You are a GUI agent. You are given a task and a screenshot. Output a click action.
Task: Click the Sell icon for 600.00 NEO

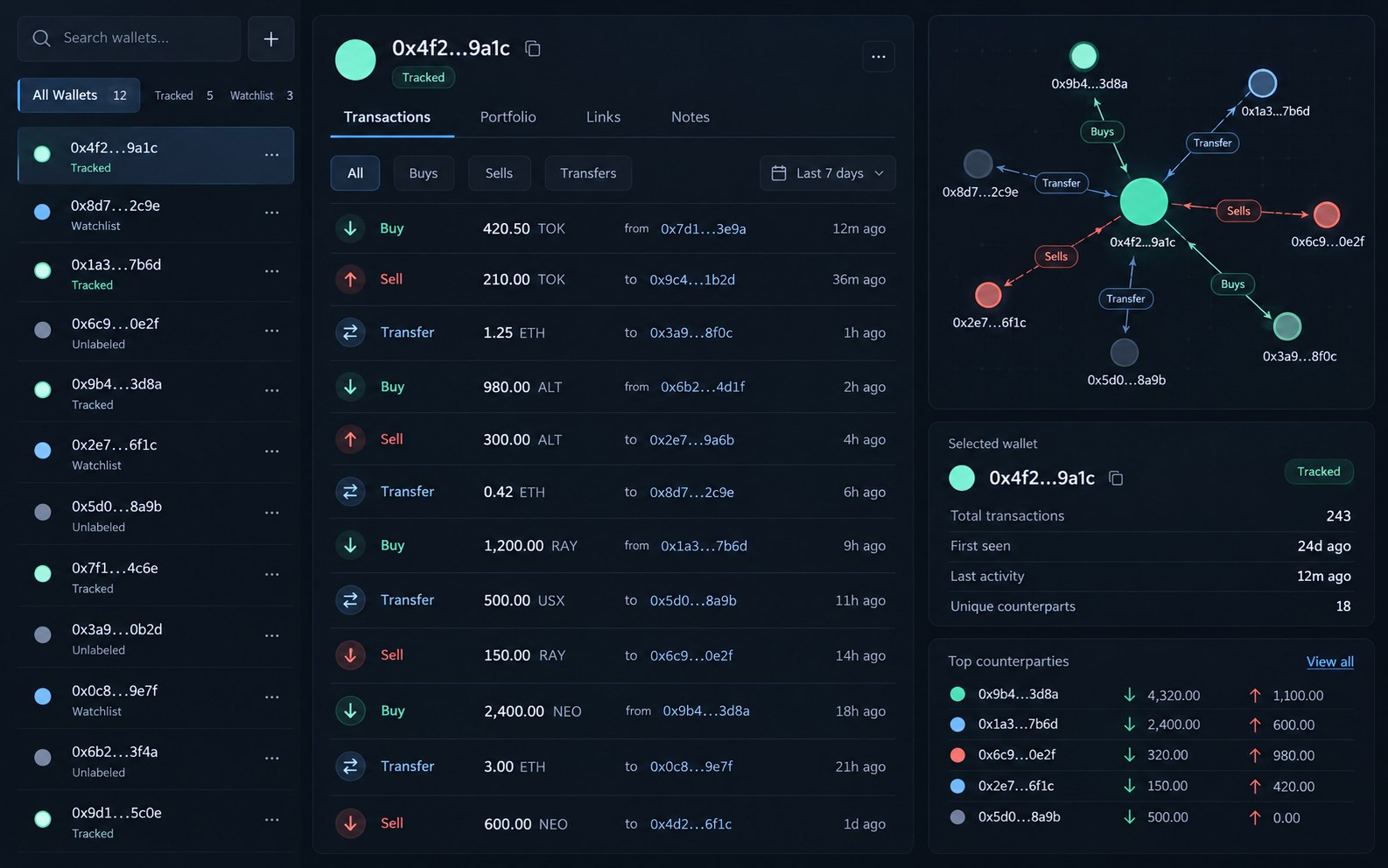point(350,823)
